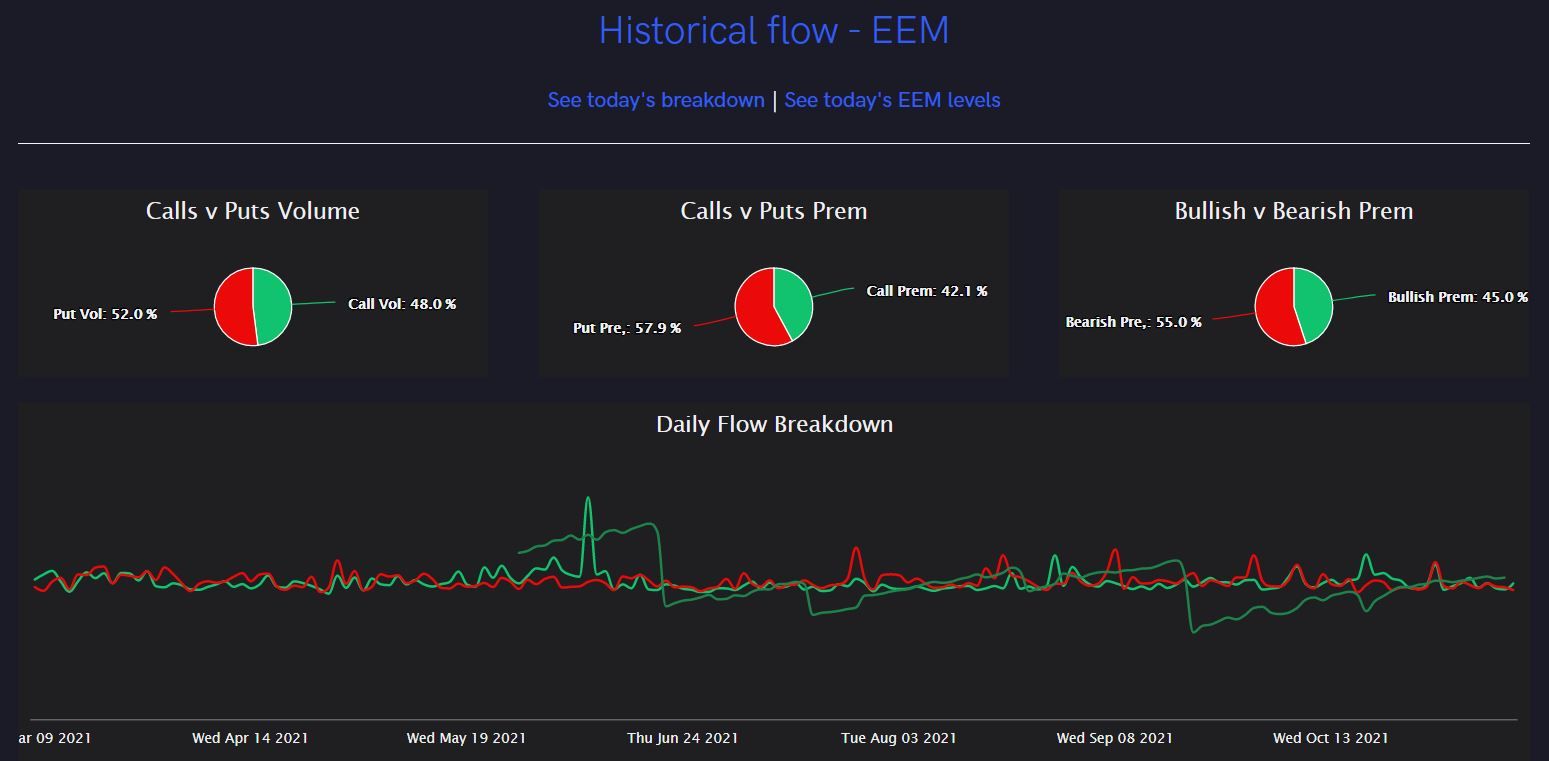1549x761 pixels.
Task: Select the "Bearish Pre,: 55.0 %" label
Action: 1134,322
